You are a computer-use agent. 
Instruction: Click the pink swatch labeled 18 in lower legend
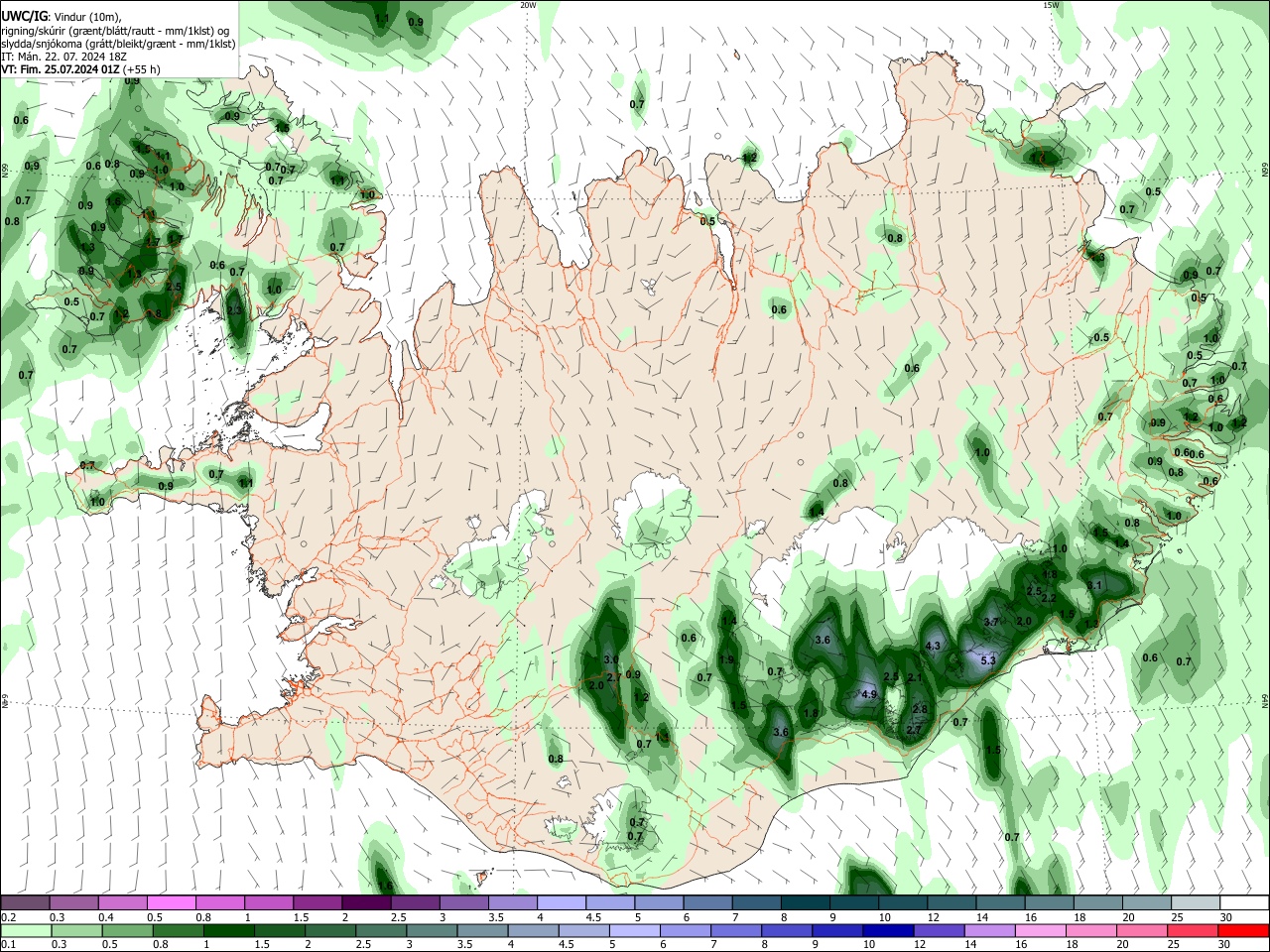coord(1092,930)
